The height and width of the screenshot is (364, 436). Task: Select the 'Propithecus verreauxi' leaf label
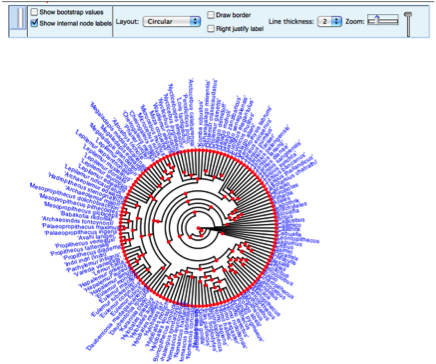click(x=85, y=243)
